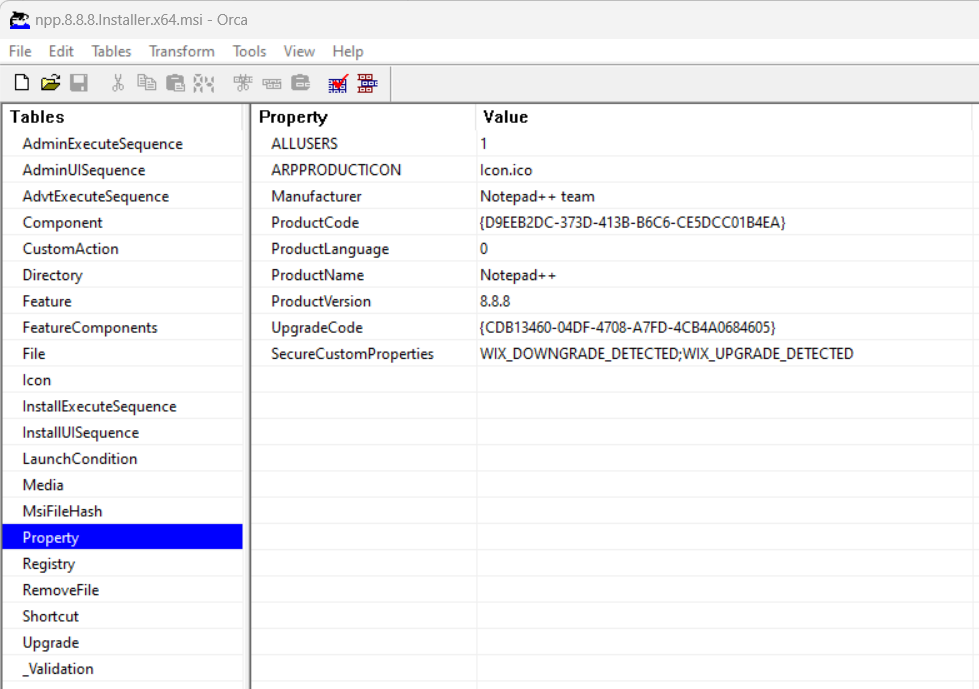Image resolution: width=979 pixels, height=689 pixels.
Task: Click the red and blue Dialog Preview icon
Action: [367, 83]
